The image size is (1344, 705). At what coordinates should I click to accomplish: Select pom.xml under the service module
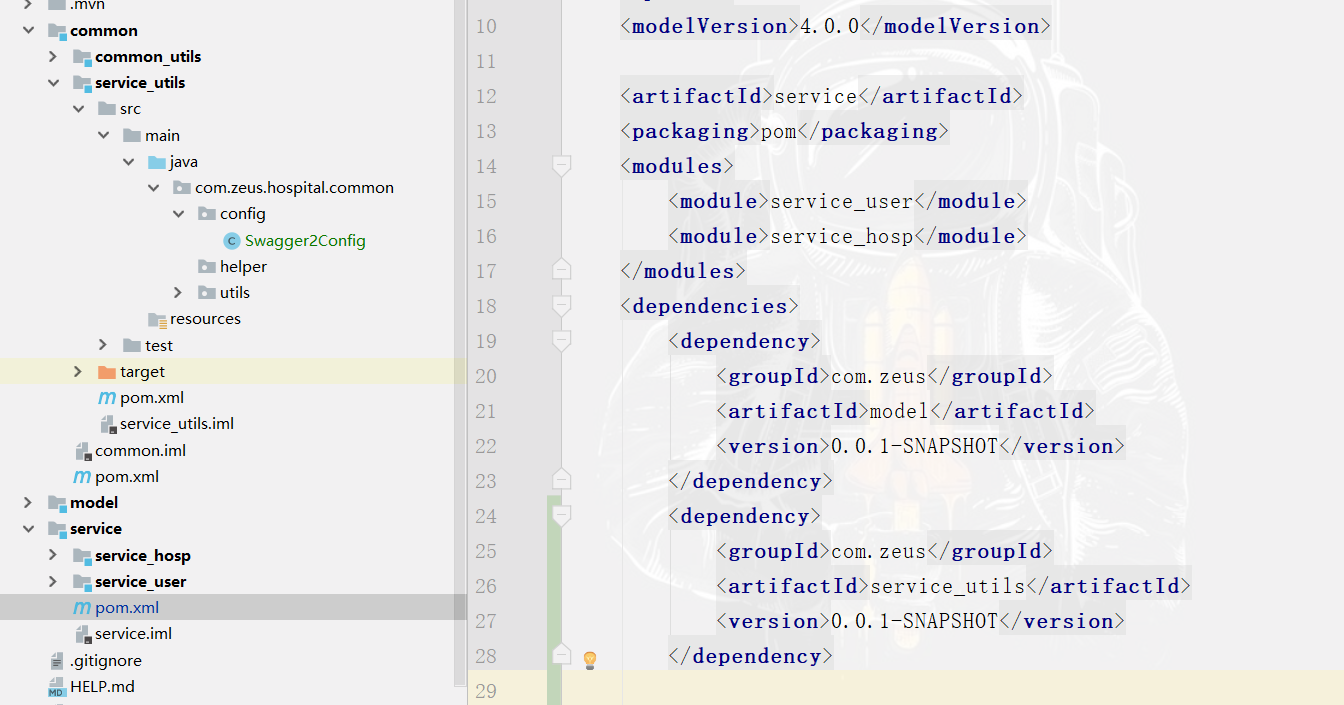tap(130, 607)
